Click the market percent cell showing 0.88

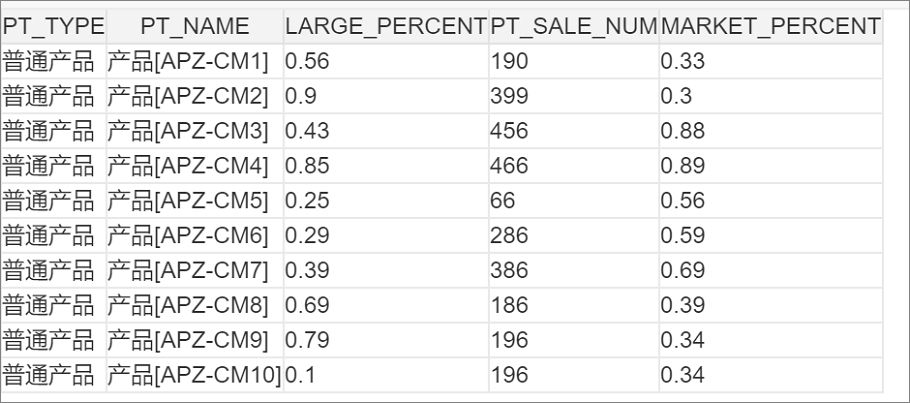[x=771, y=131]
